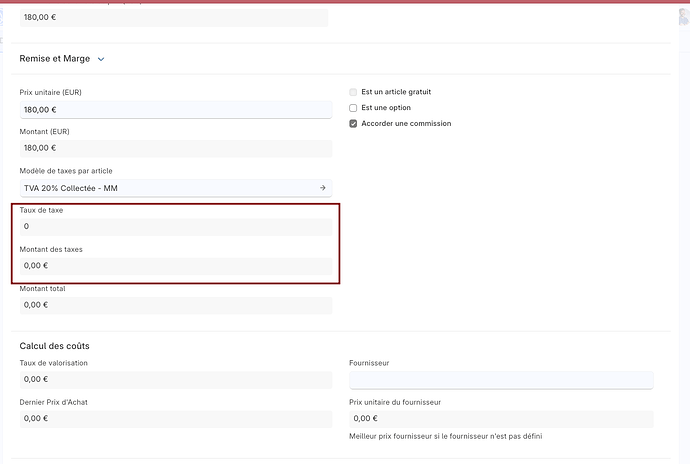Uncheck the Accorder une commission checkbox
The image size is (690, 464).
coord(353,124)
